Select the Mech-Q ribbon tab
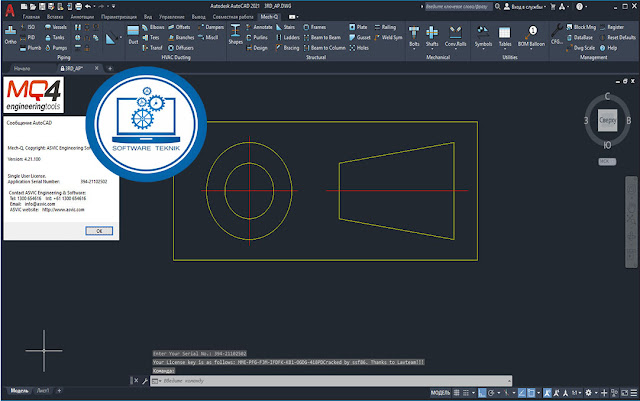Image resolution: width=640 pixels, height=401 pixels. [x=269, y=17]
